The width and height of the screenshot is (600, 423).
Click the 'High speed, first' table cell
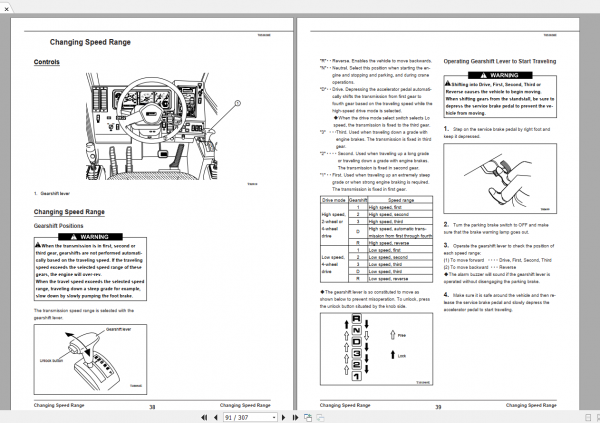coord(400,207)
